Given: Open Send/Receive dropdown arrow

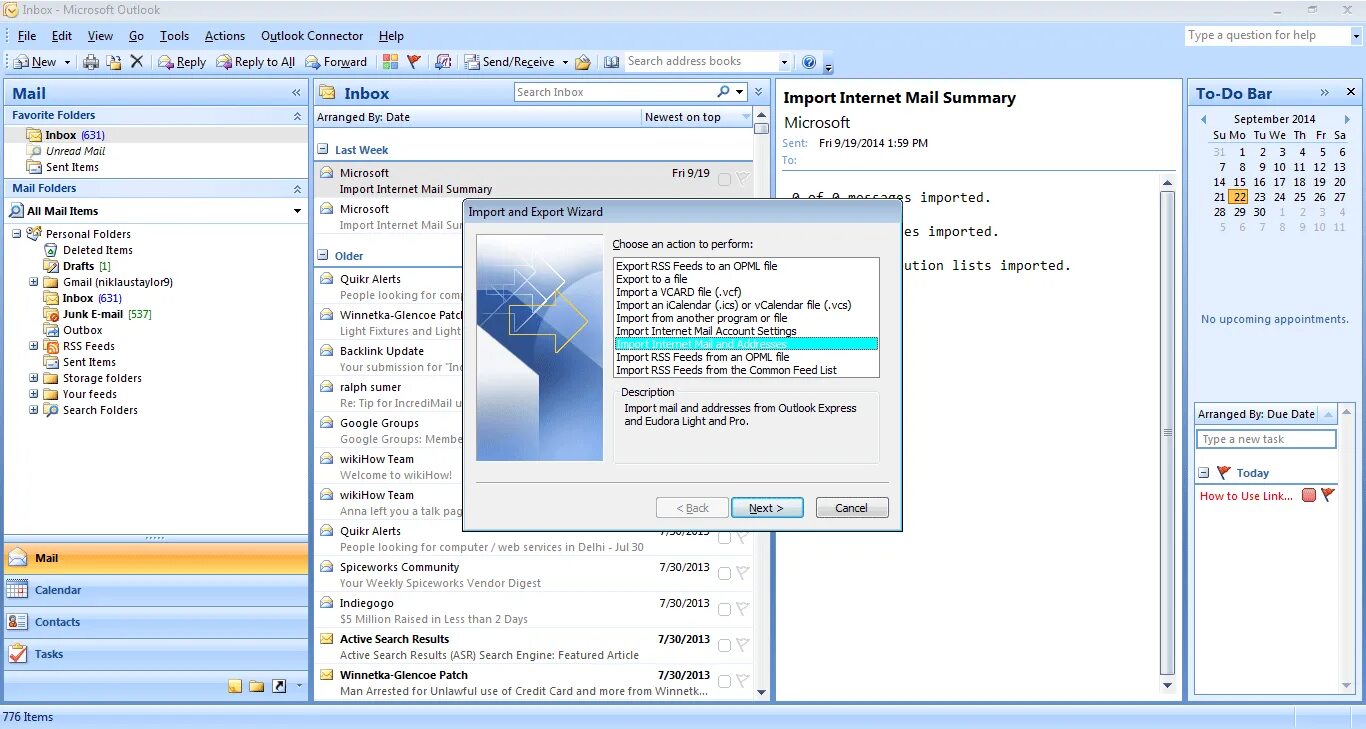Looking at the screenshot, I should click(x=565, y=62).
